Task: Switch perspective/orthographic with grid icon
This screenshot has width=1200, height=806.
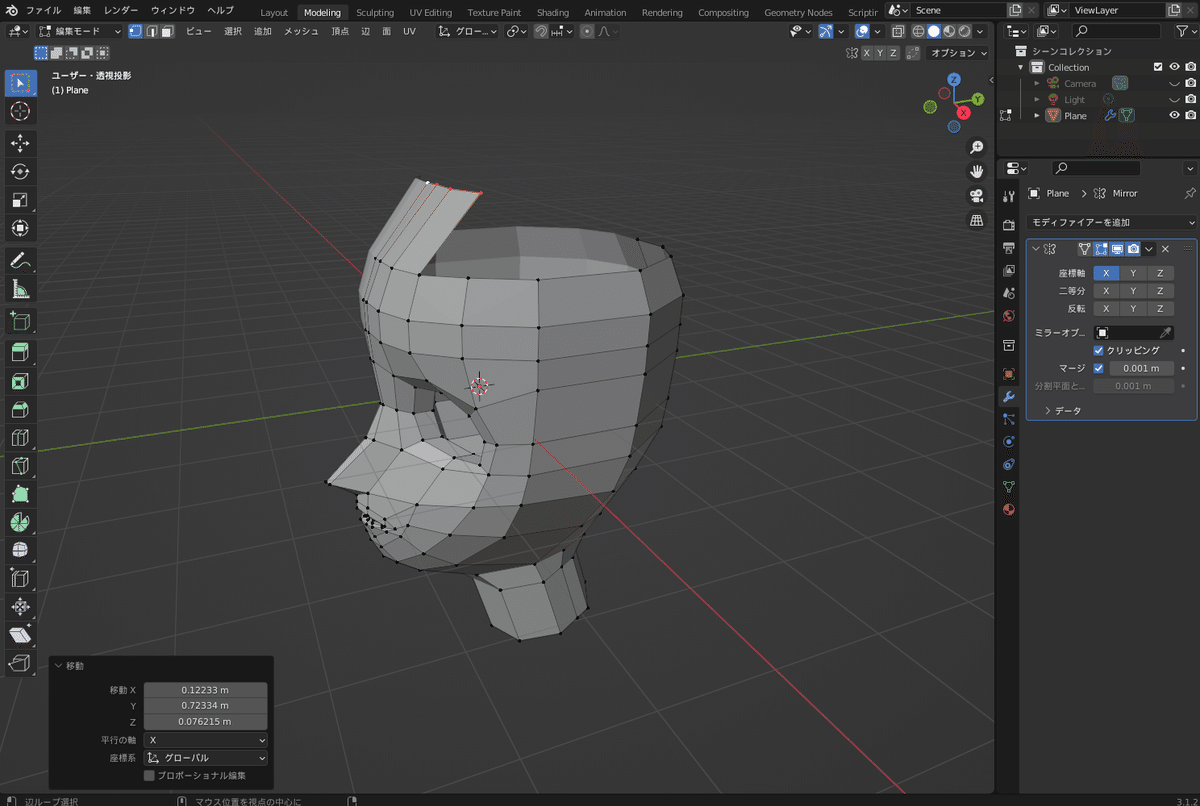Action: tap(976, 219)
